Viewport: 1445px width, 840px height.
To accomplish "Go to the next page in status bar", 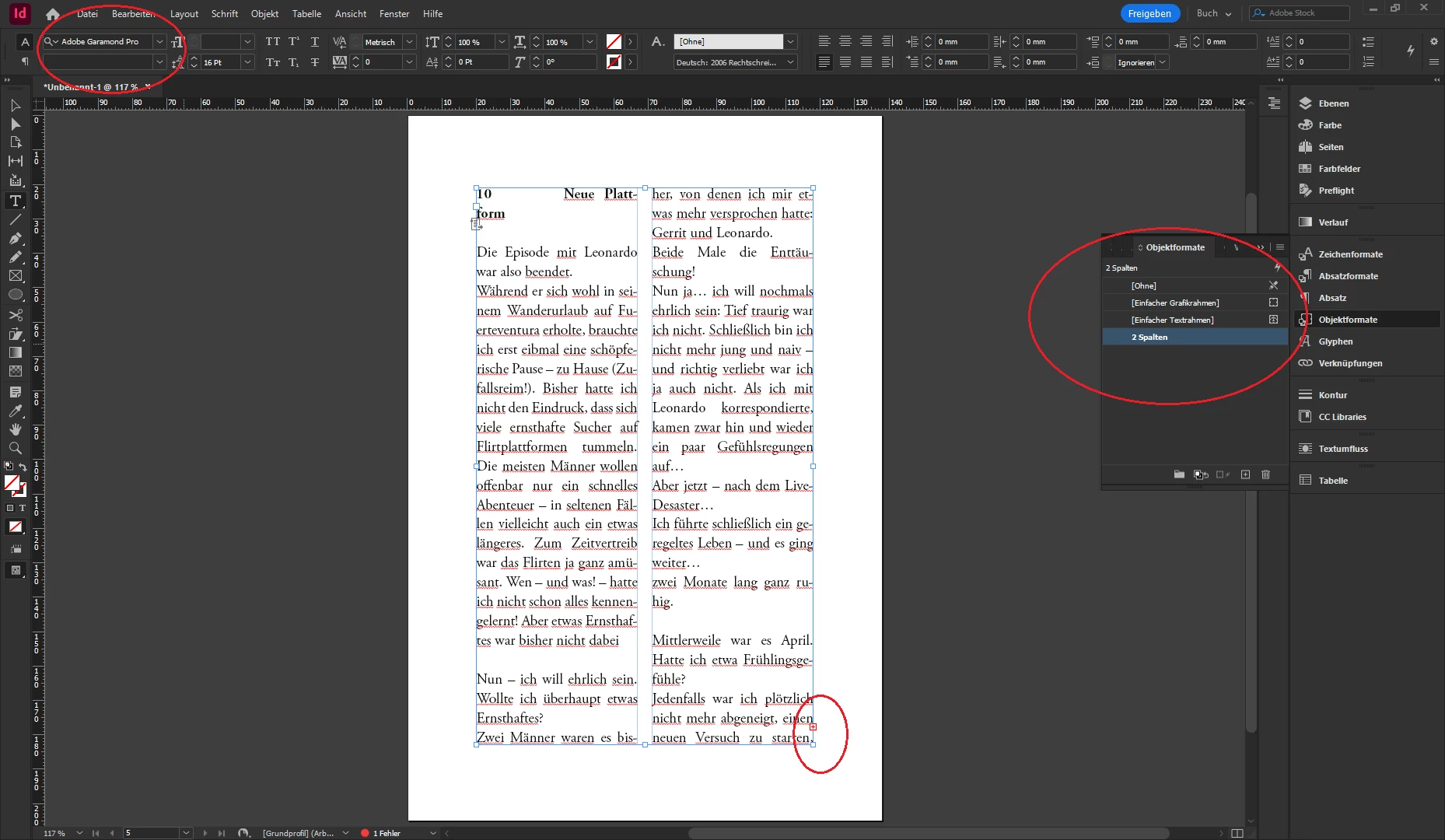I will [x=205, y=833].
